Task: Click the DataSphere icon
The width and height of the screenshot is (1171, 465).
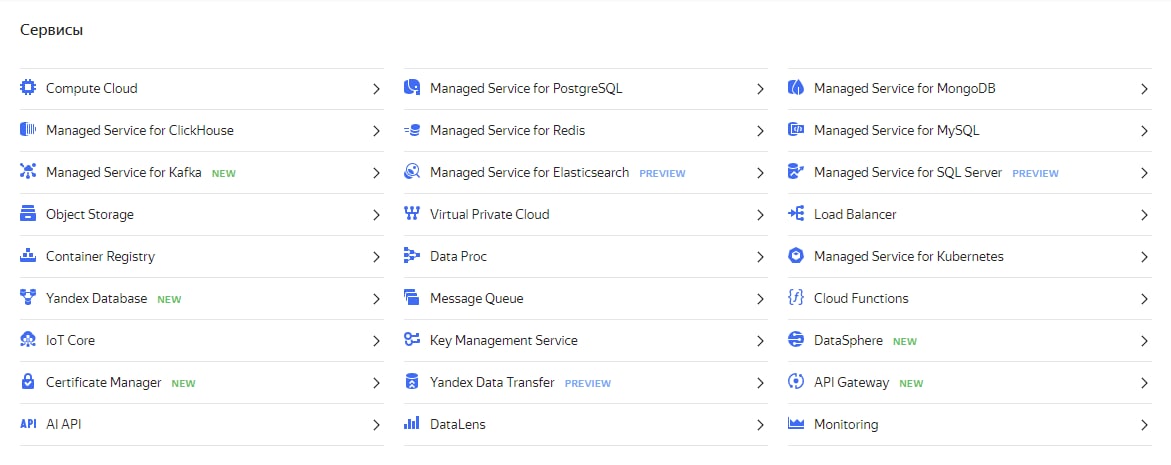Action: click(795, 340)
